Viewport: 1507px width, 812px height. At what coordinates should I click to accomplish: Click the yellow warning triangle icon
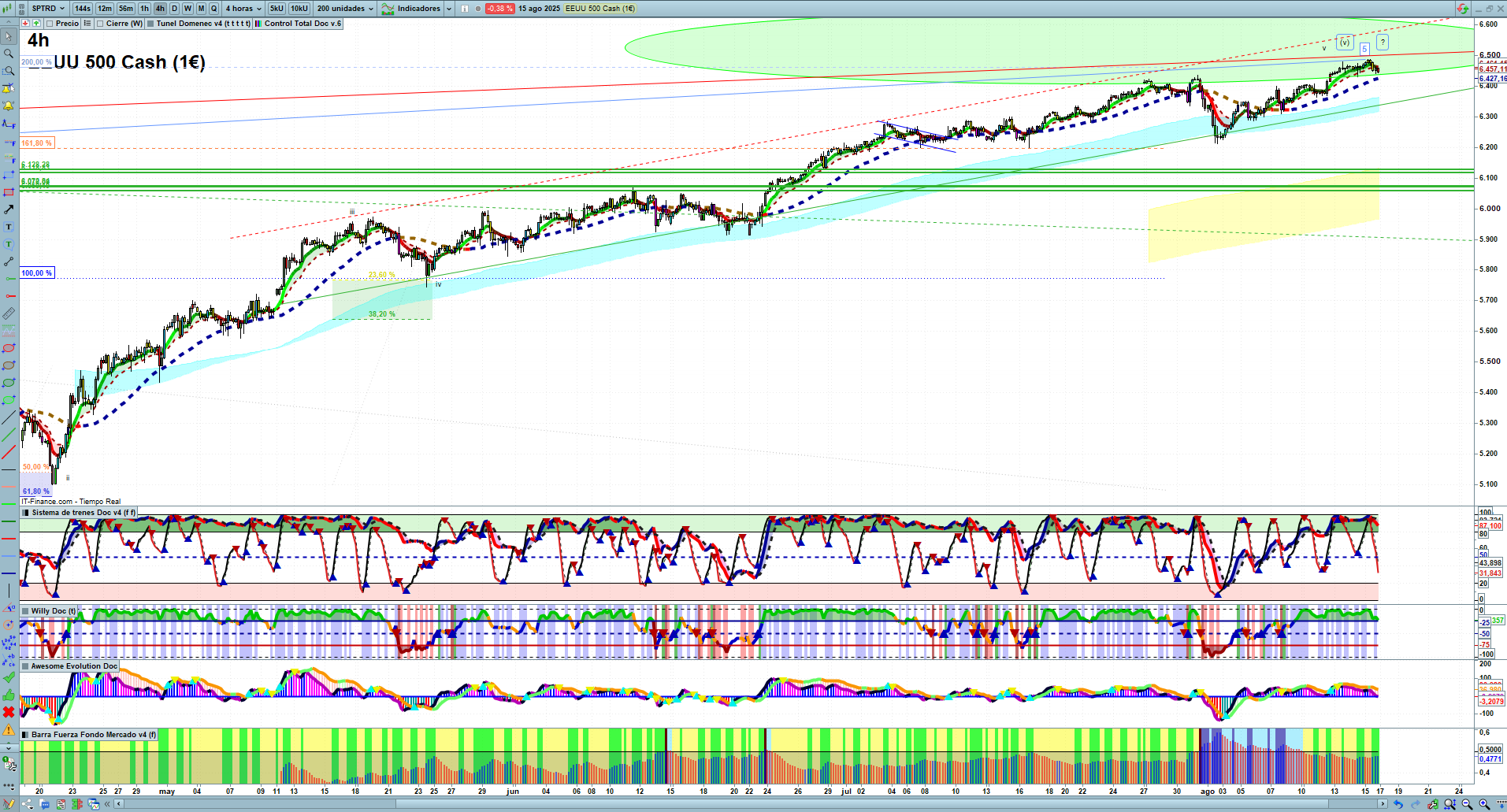pos(9,729)
